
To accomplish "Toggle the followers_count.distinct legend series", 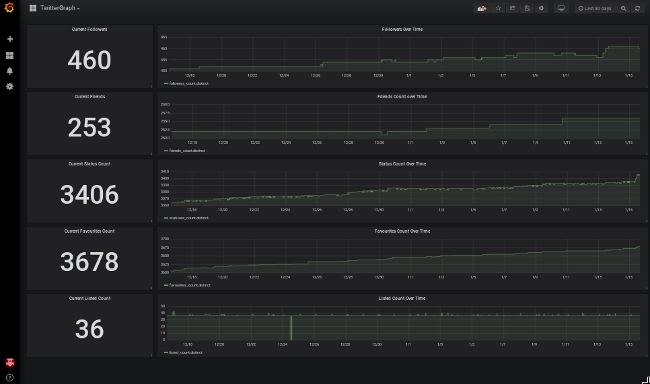I will (189, 83).
